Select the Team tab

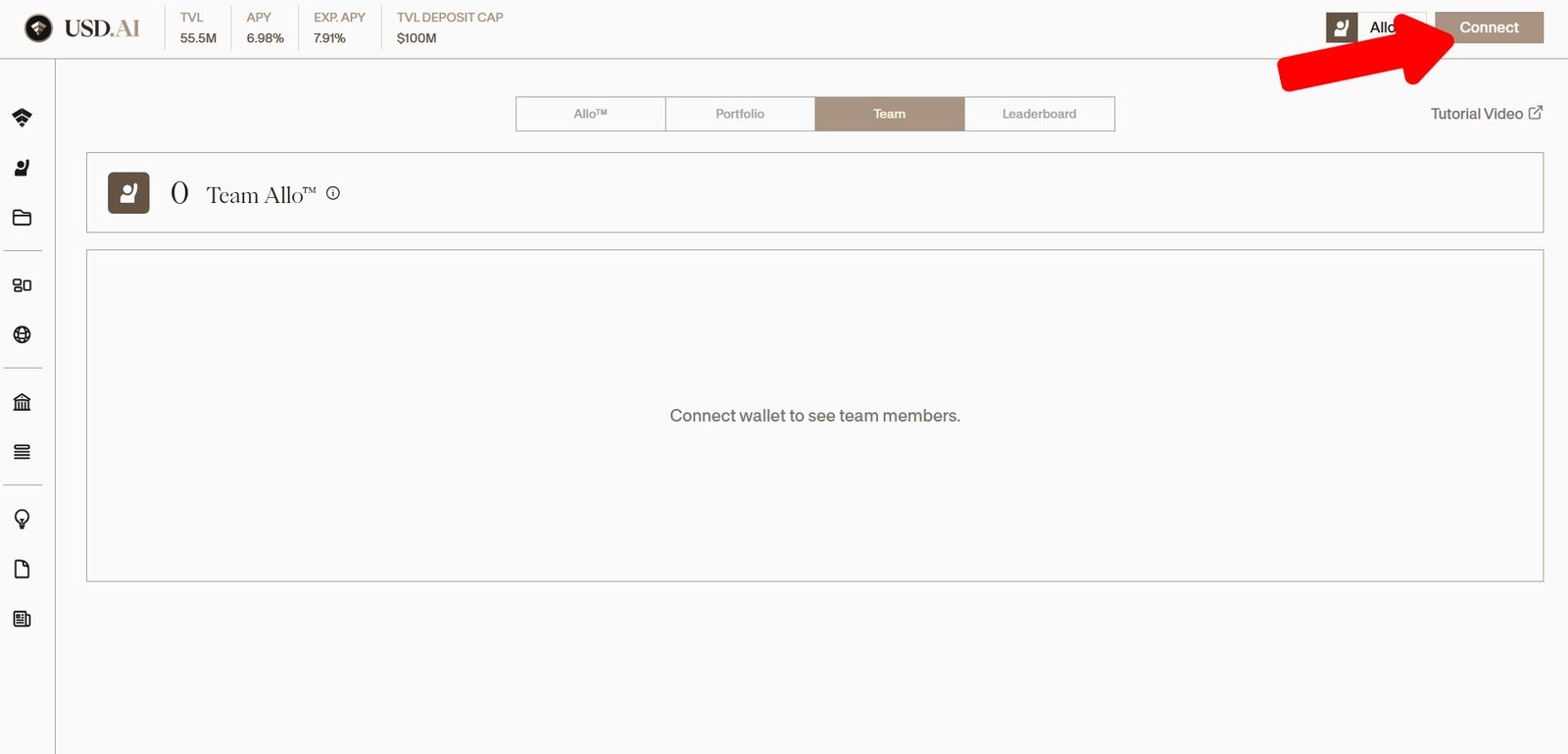coord(889,114)
